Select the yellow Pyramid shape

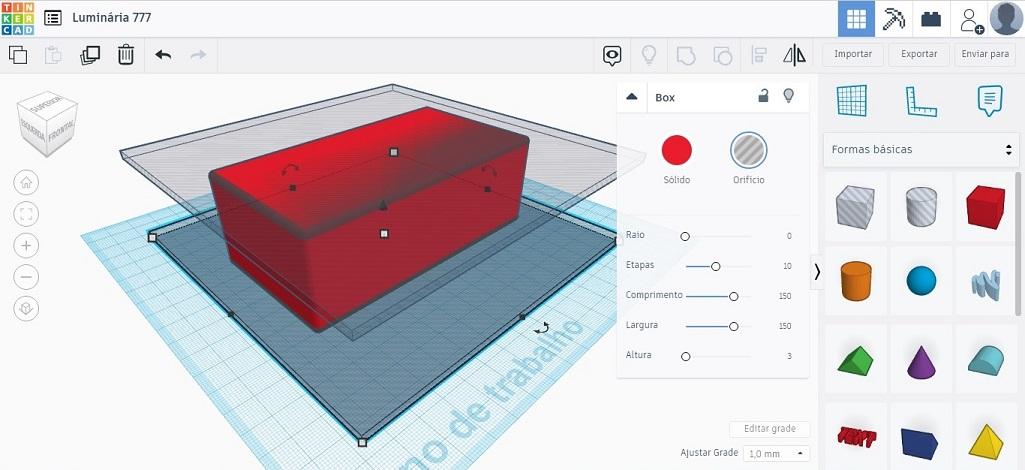986,442
